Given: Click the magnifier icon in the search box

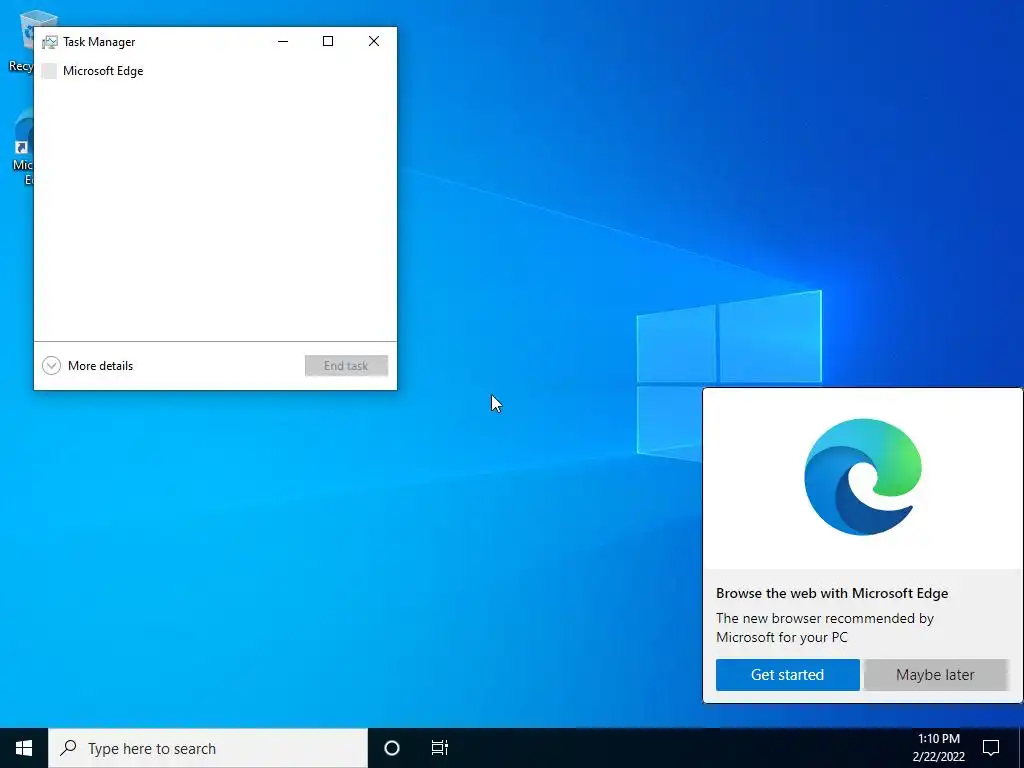Looking at the screenshot, I should tap(68, 748).
